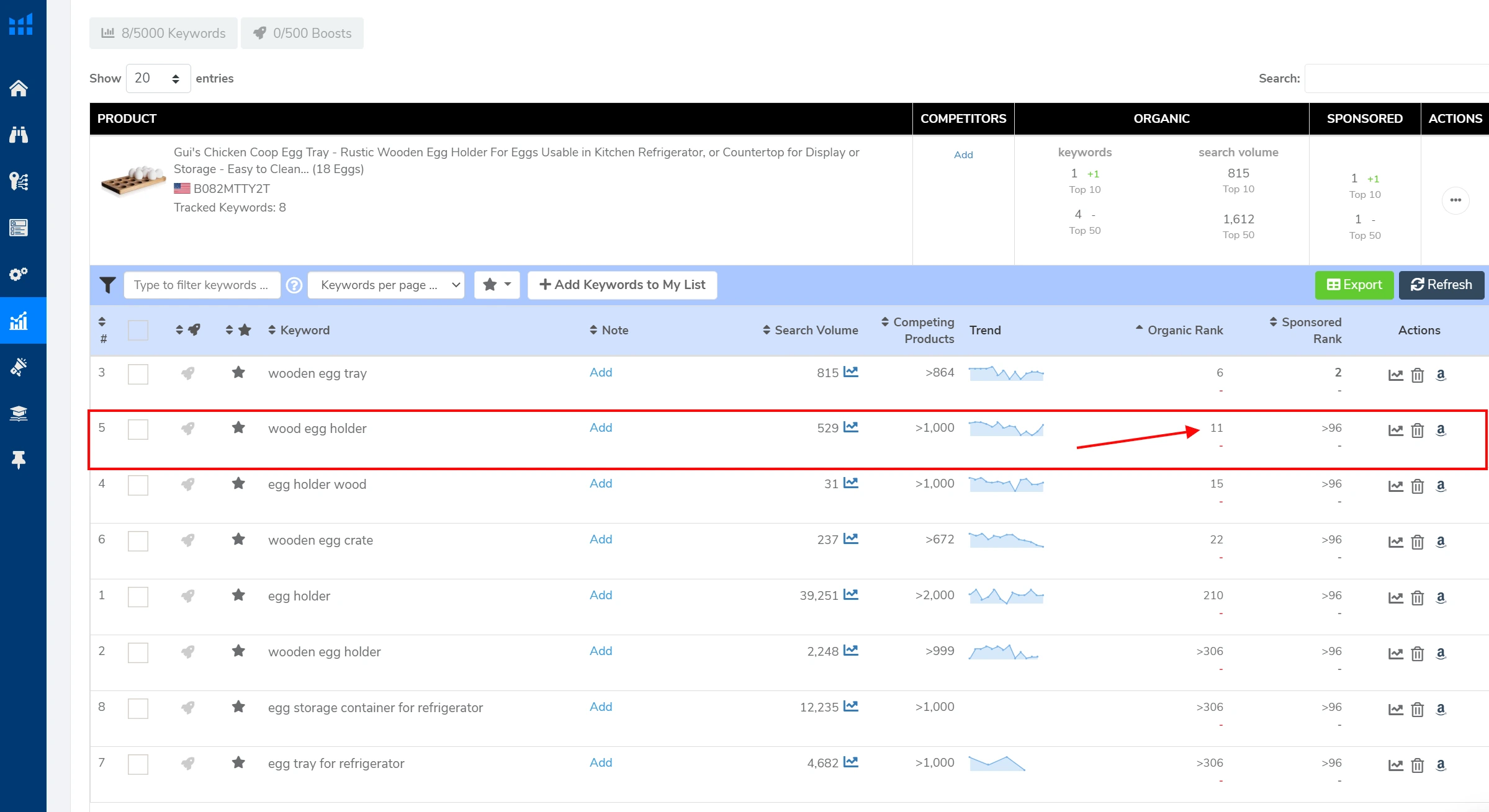The image size is (1489, 812).
Task: Toggle the select-all checkbox in table header
Action: coord(138,330)
